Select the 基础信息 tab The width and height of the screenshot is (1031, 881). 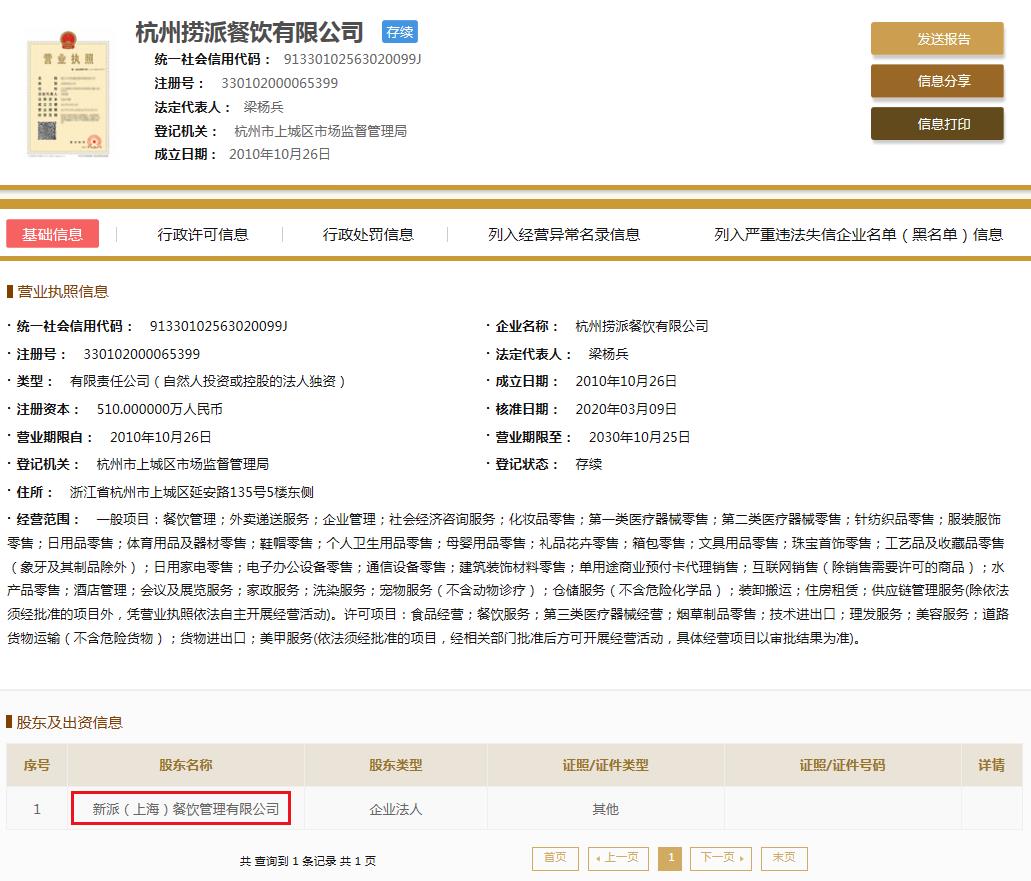[53, 234]
